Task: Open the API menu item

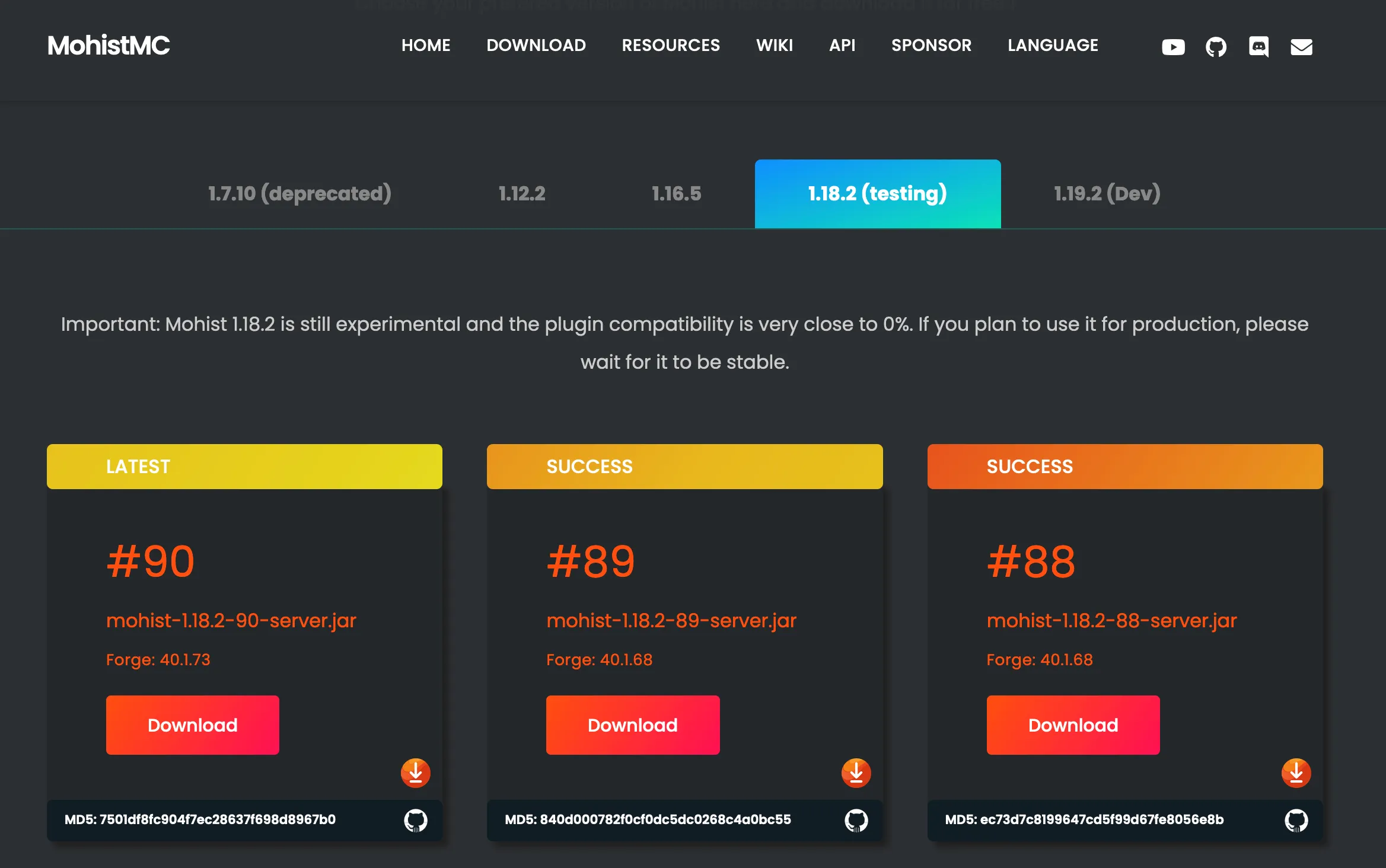Action: point(842,45)
